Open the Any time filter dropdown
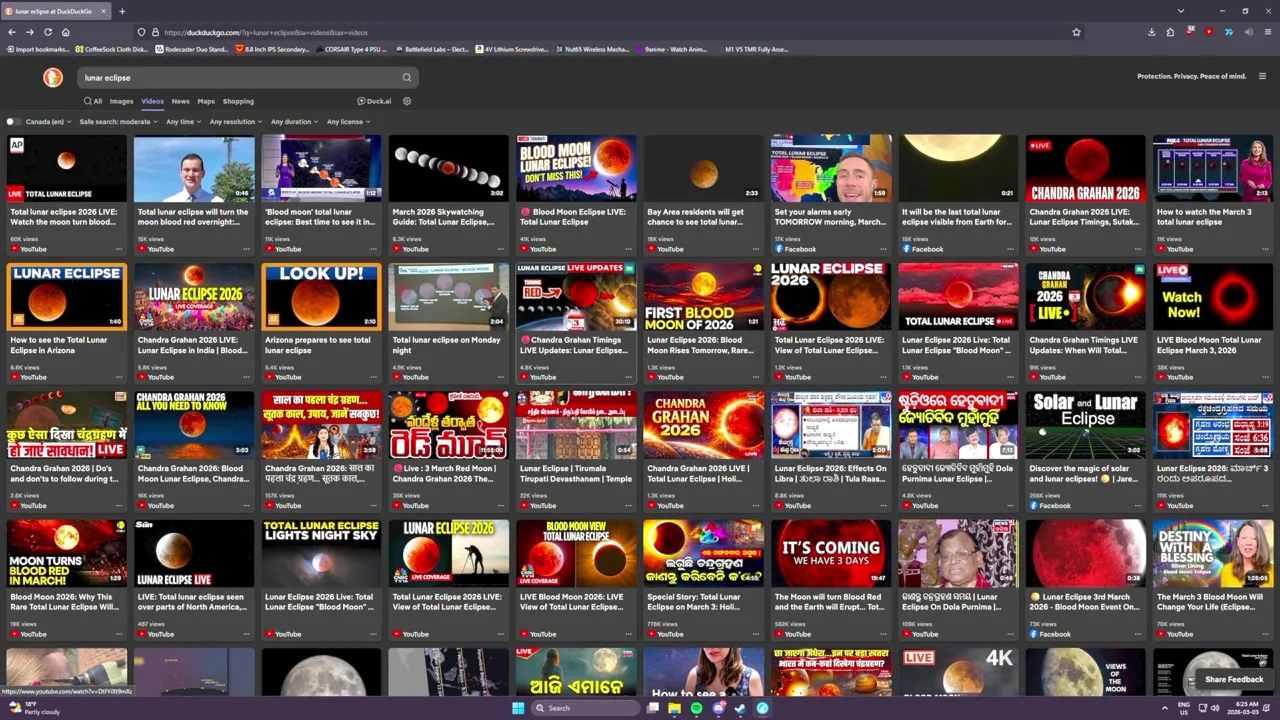Image resolution: width=1280 pixels, height=720 pixels. point(183,122)
